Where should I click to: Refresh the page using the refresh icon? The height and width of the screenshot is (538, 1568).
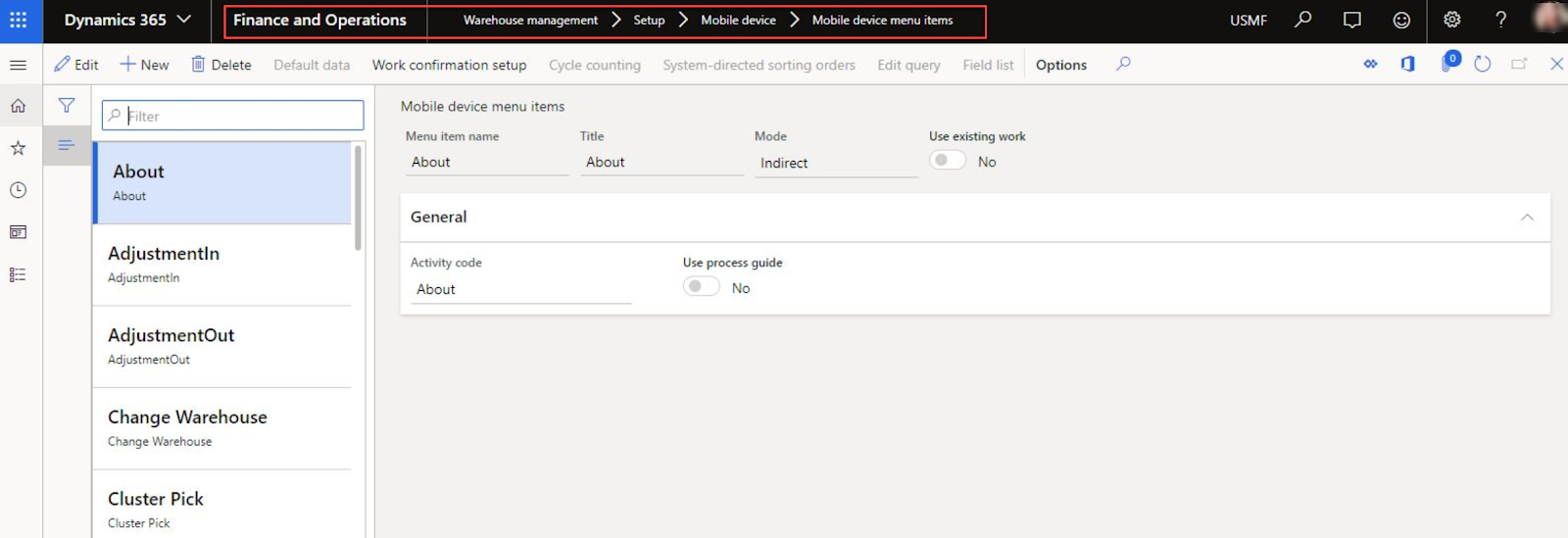coord(1483,64)
